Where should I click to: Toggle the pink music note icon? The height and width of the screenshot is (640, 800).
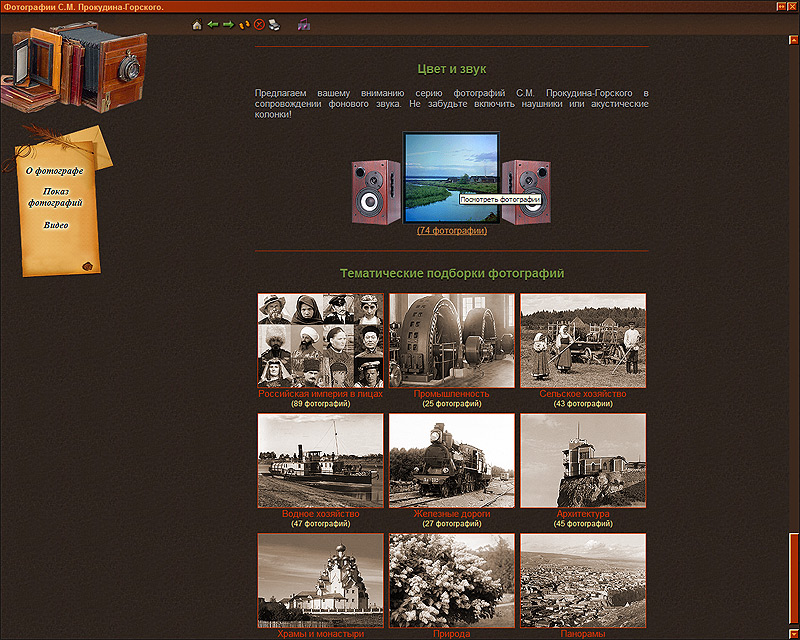click(x=304, y=24)
